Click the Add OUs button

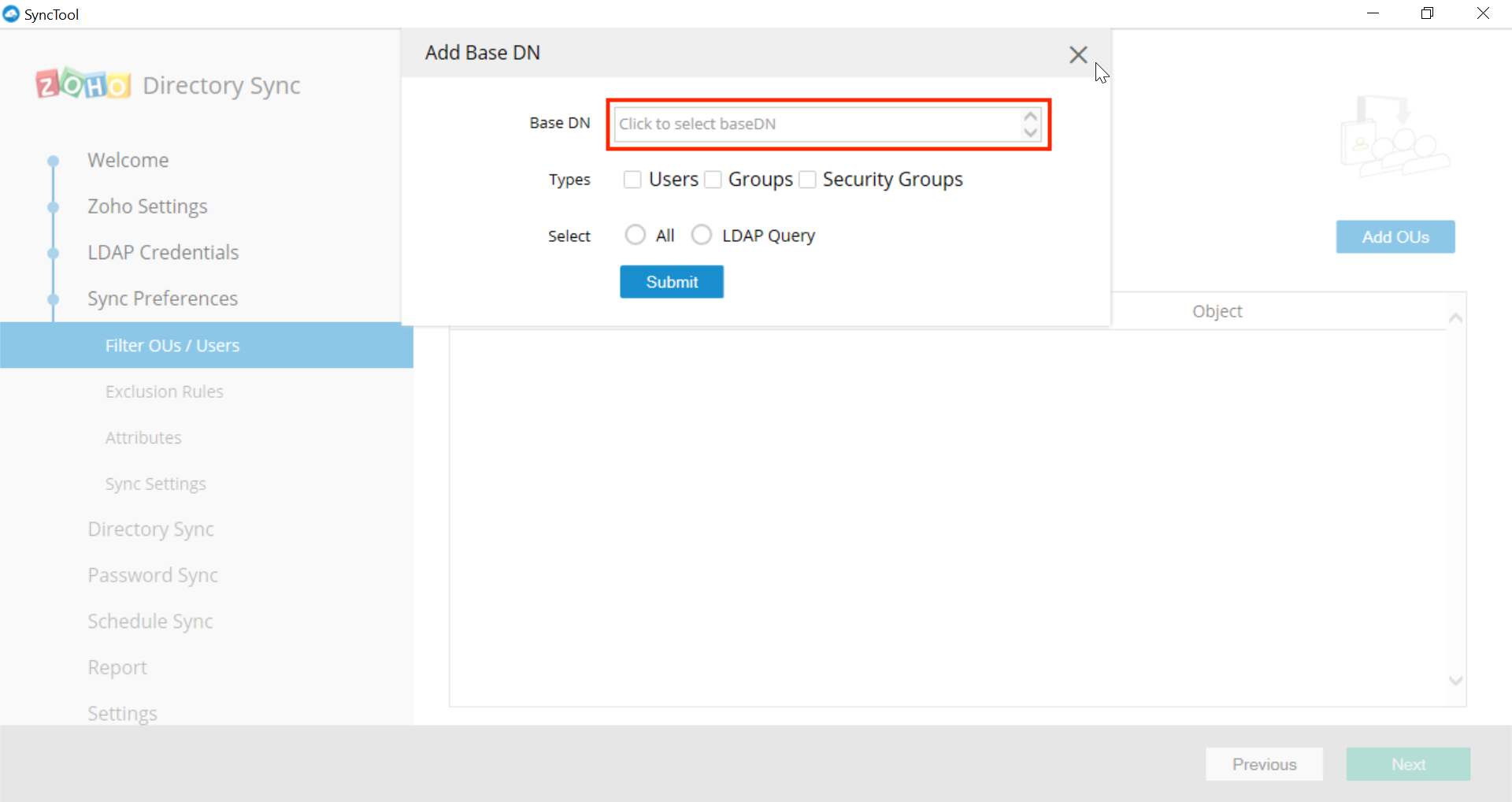(x=1395, y=236)
